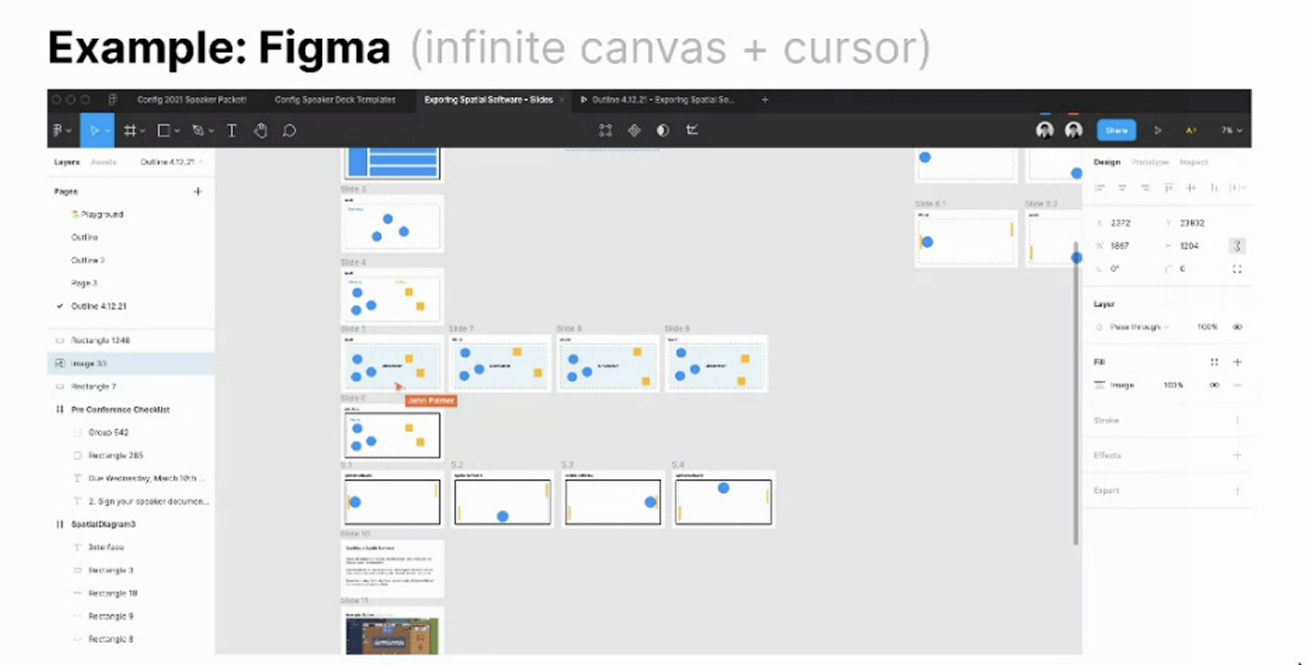Select the Hand tool
This screenshot has height=665, width=1307.
click(260, 130)
